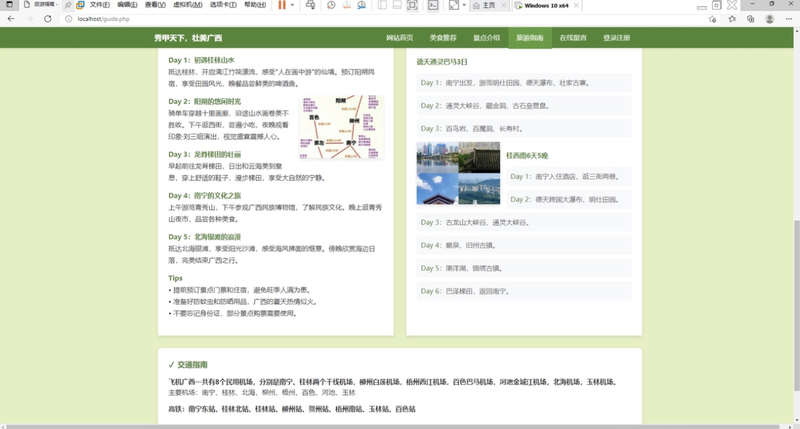Image resolution: width=800 pixels, height=429 pixels.
Task: Click the browser back arrow
Action: tap(11, 19)
